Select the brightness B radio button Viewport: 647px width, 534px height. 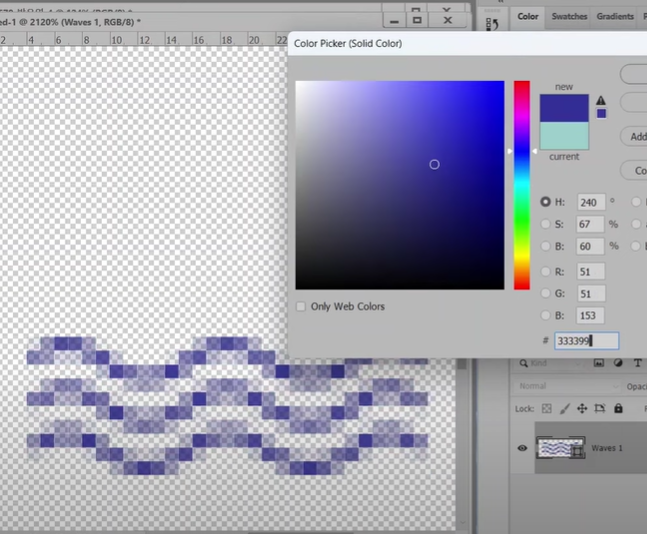[545, 246]
